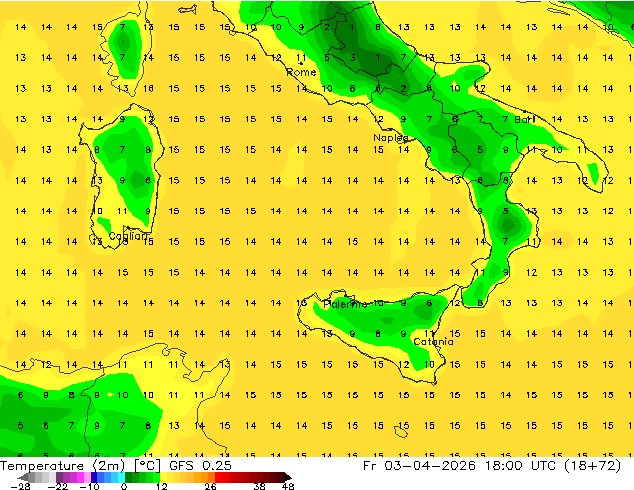Select the 'GFS 0.25' model label
The height and width of the screenshot is (490, 634).
200,466
